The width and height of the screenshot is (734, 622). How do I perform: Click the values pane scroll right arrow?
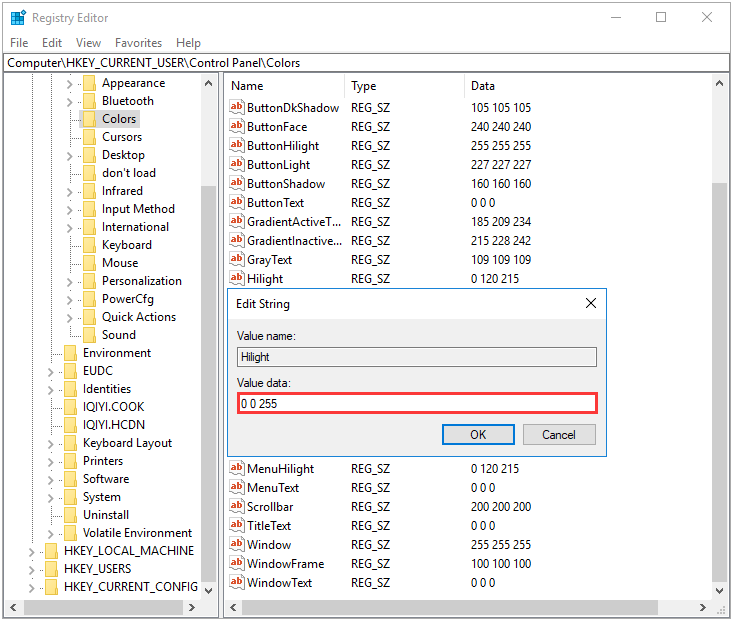pos(702,607)
